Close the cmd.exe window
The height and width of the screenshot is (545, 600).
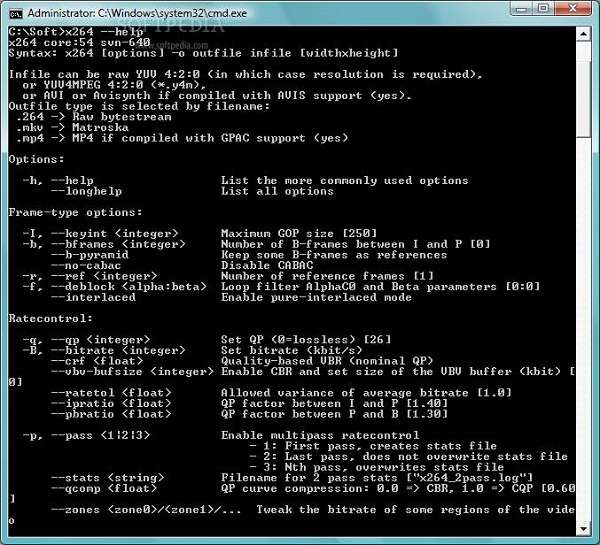[572, 8]
